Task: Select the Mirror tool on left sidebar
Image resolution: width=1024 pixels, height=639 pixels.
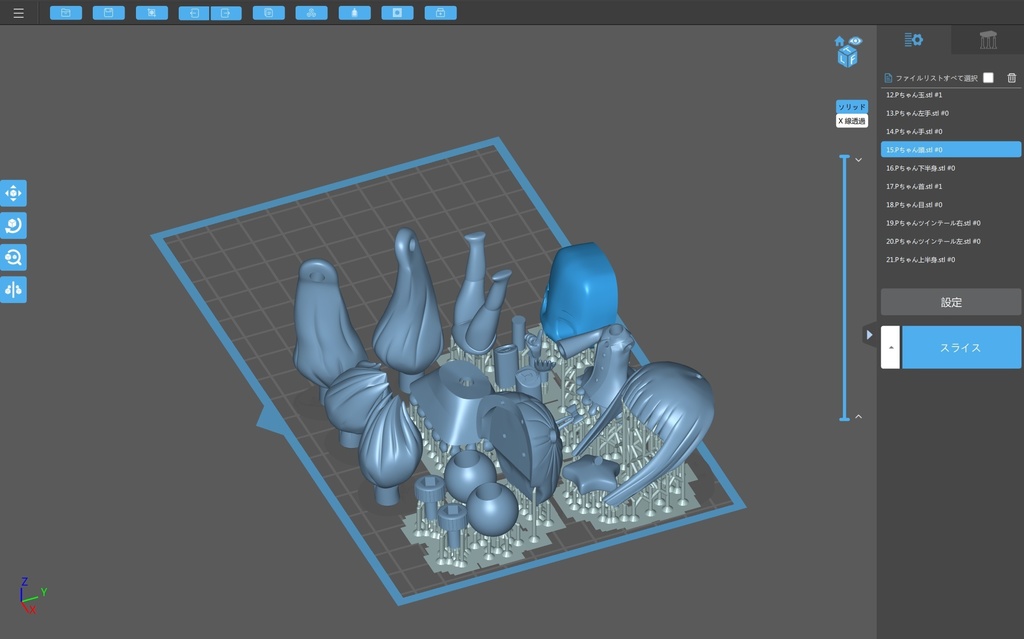Action: pos(13,289)
